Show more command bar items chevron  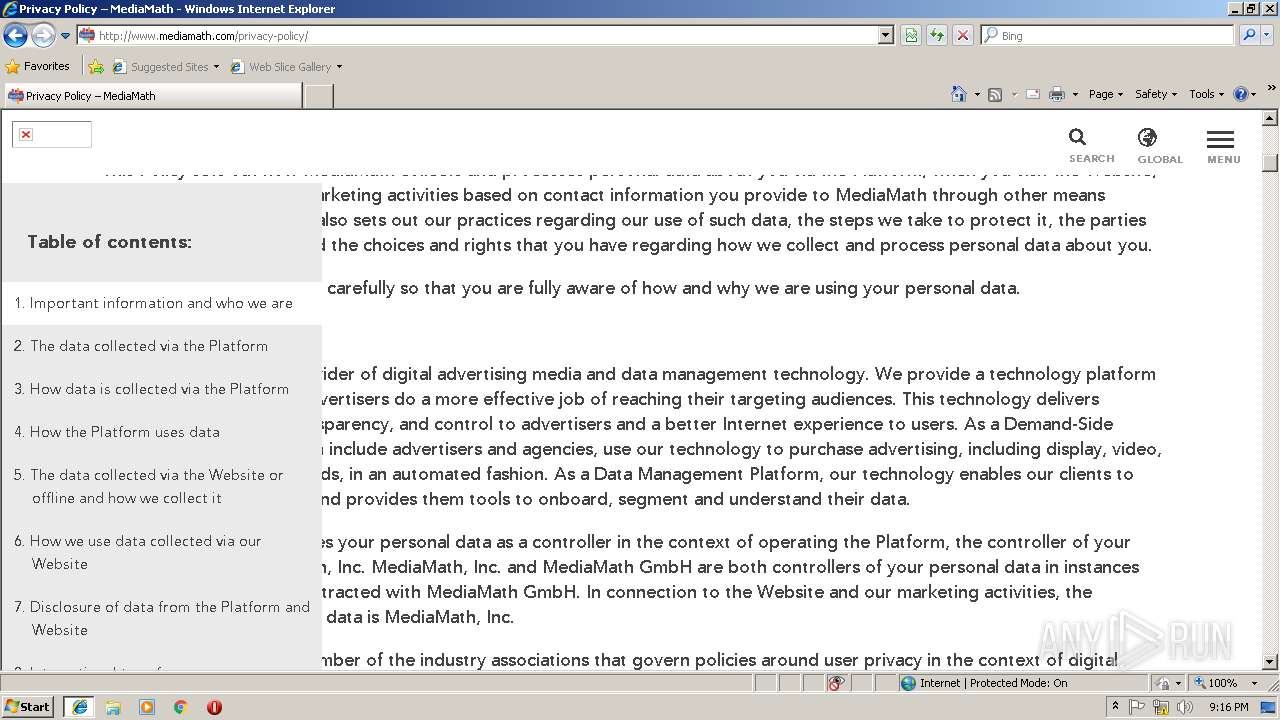pos(1272,90)
